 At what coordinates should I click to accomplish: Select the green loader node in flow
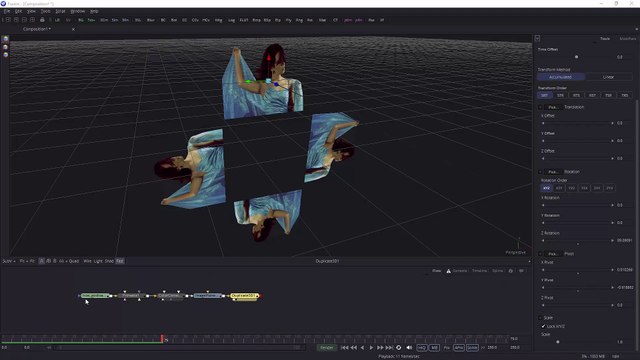tap(95, 296)
